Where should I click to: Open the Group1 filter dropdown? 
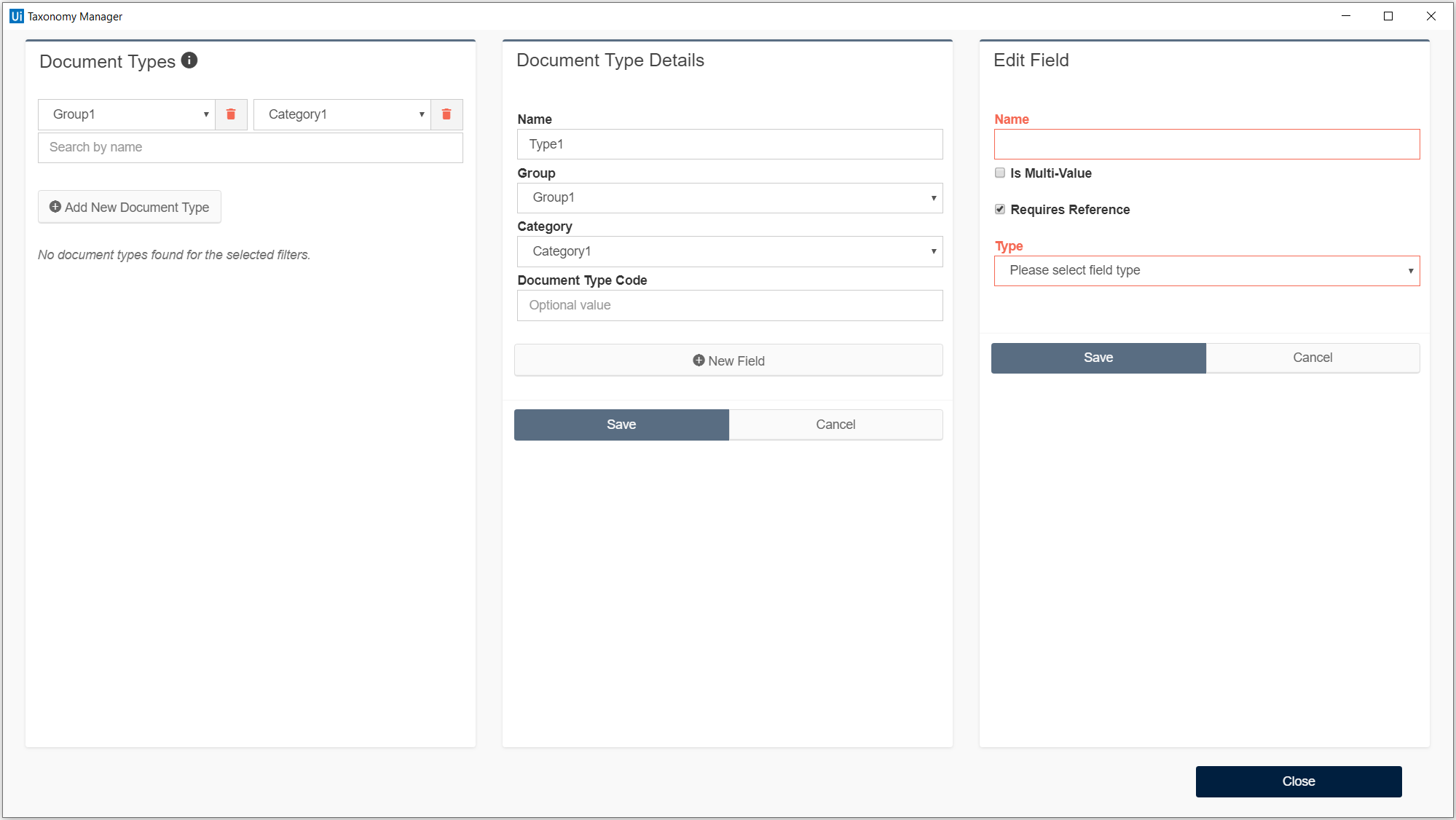coord(127,114)
